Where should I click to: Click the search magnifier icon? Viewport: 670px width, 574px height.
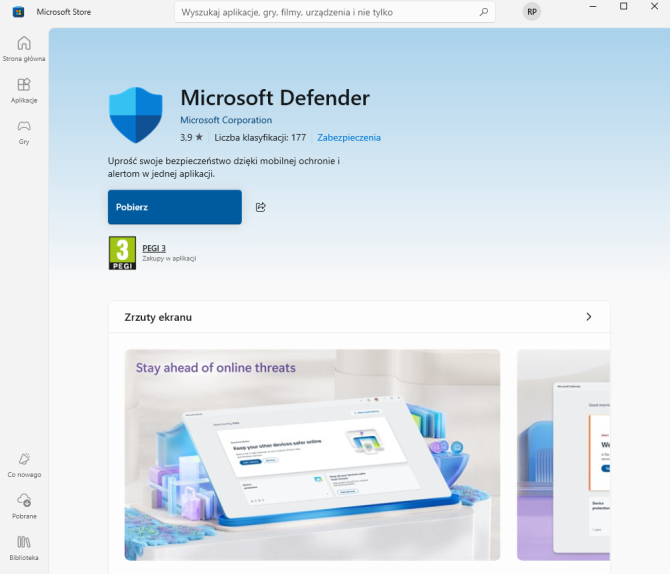(x=484, y=12)
